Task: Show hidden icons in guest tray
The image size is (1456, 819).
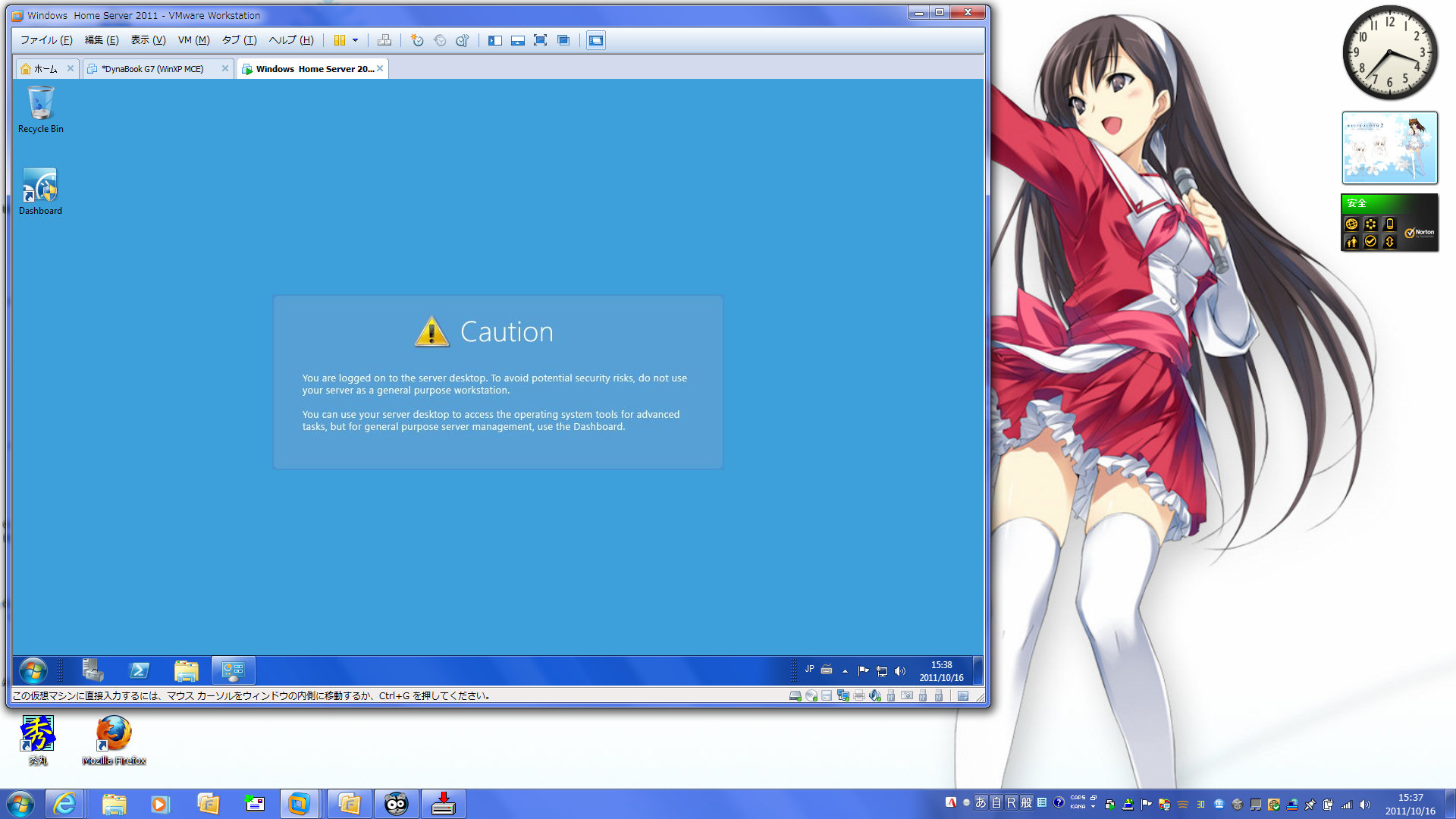Action: [x=845, y=670]
